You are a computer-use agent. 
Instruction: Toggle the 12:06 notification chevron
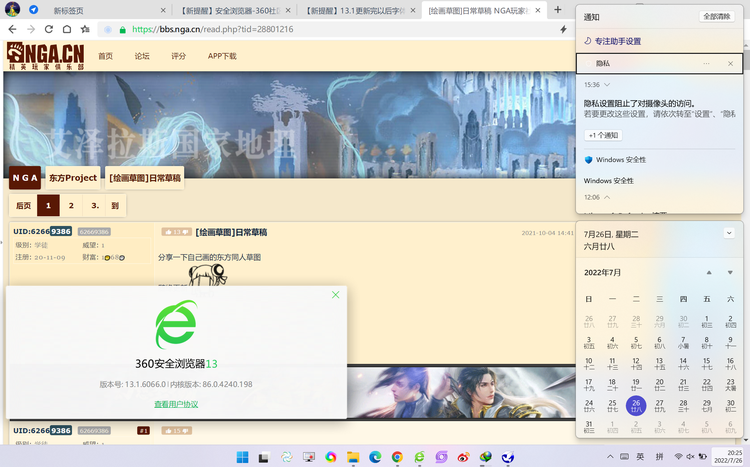607,197
